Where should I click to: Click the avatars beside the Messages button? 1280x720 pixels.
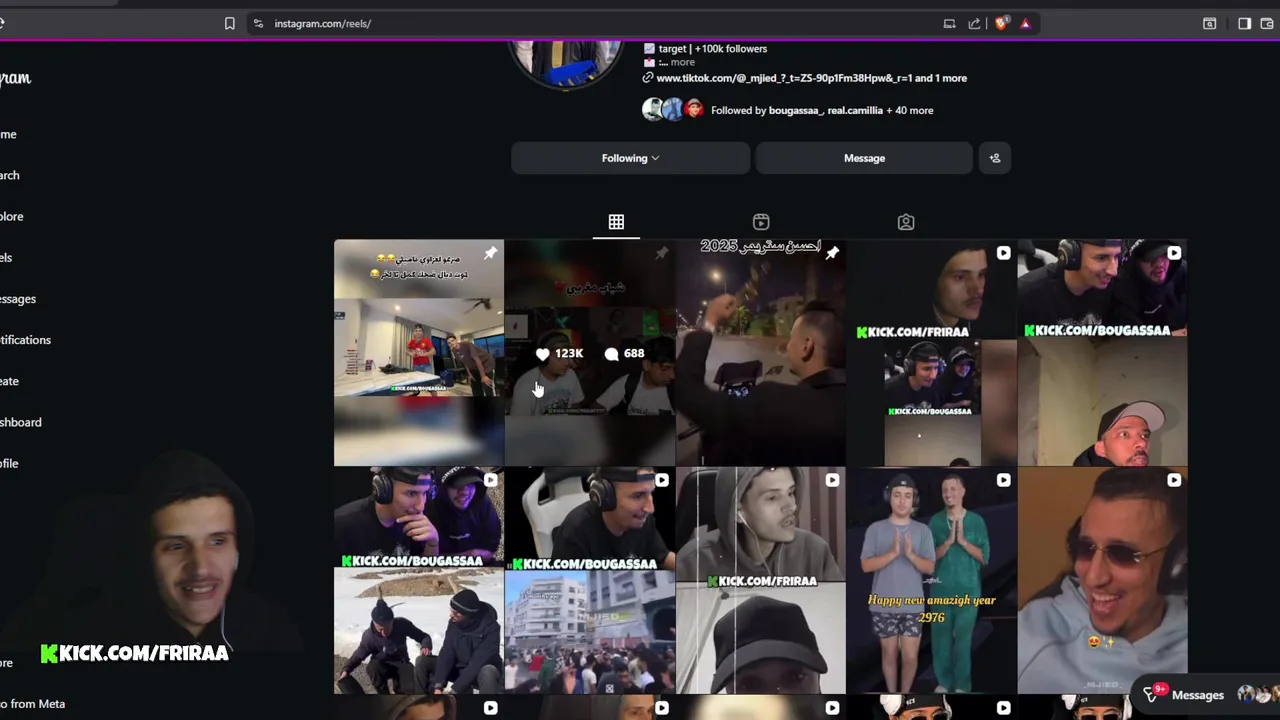pos(1259,695)
